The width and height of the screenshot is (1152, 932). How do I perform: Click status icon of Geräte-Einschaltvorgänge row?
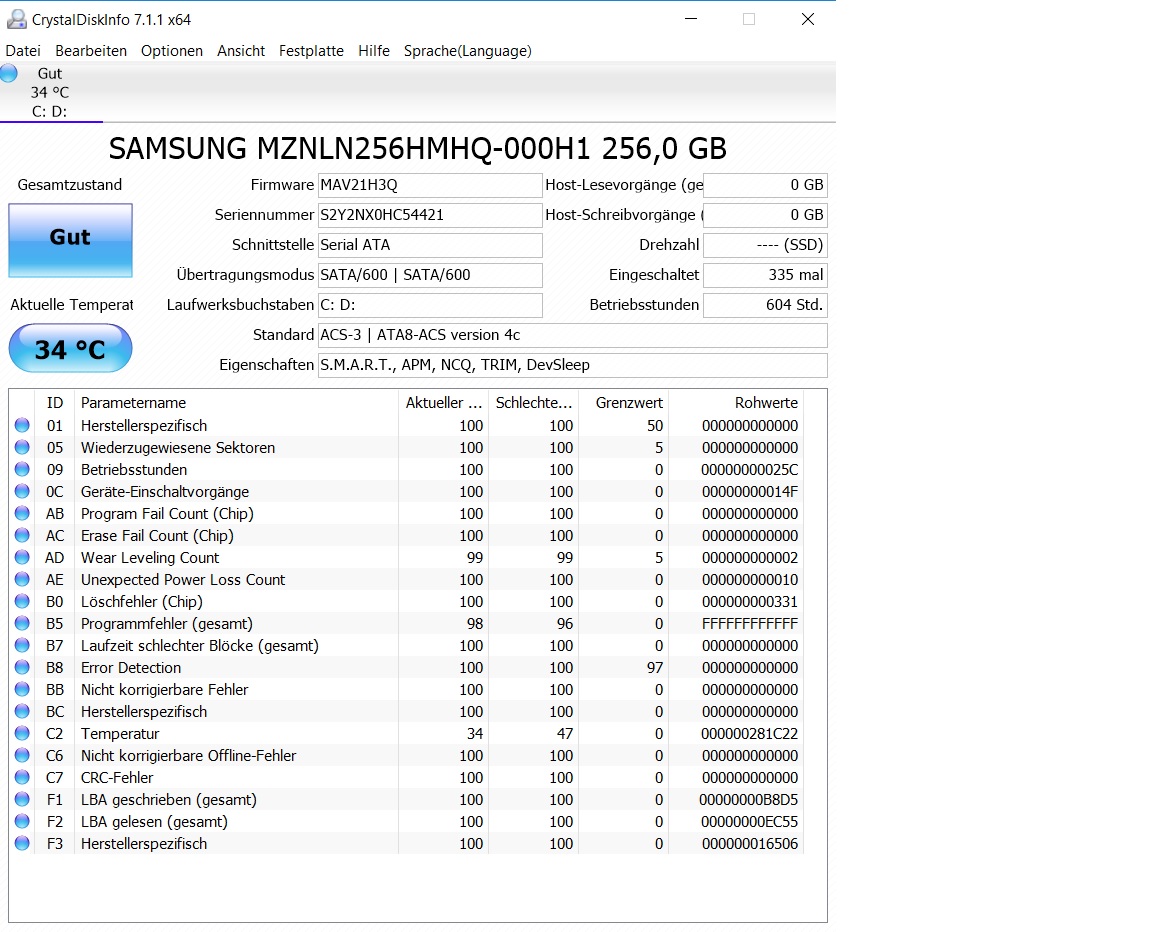[22, 491]
